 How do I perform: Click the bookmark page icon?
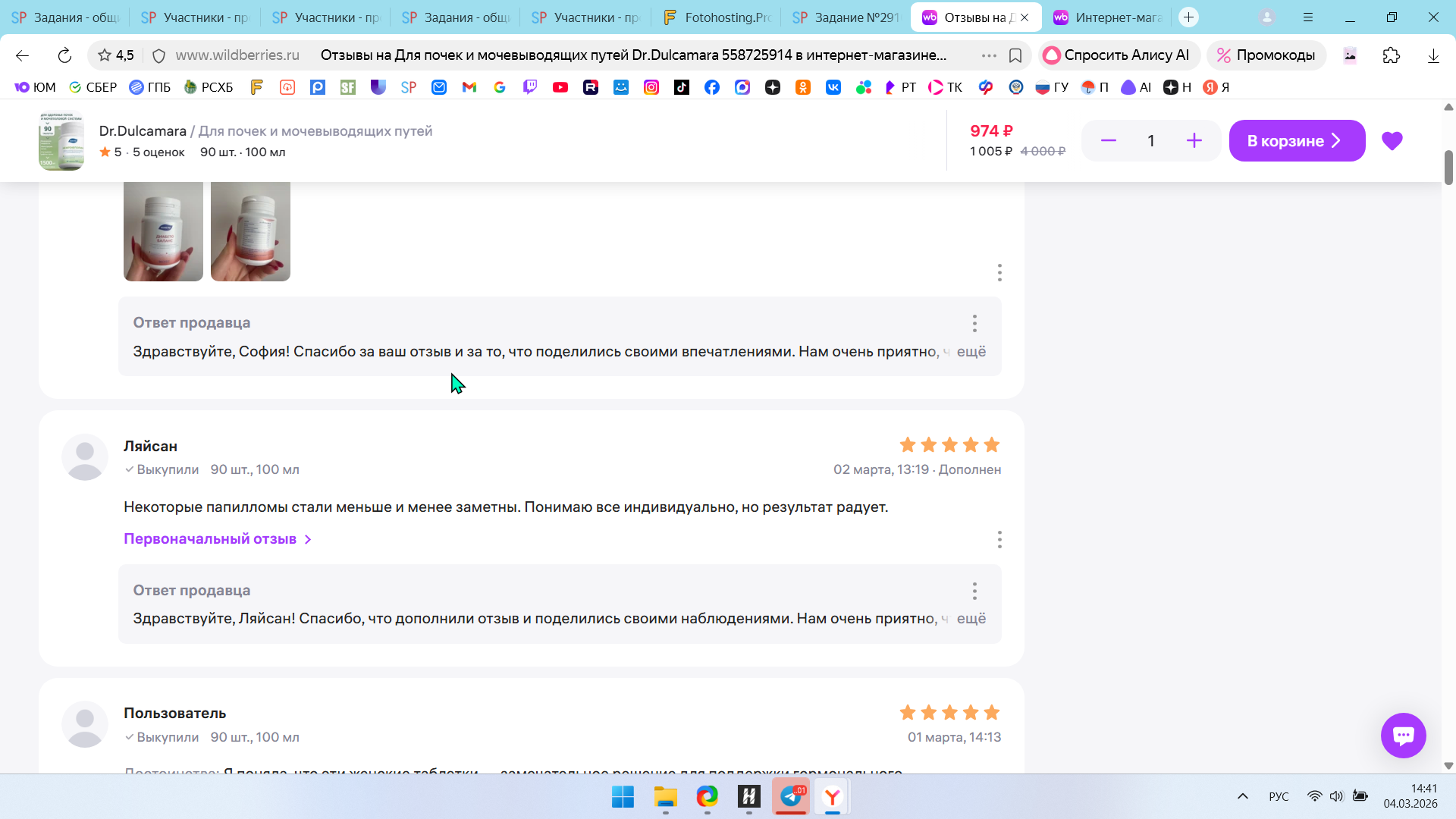1015,55
